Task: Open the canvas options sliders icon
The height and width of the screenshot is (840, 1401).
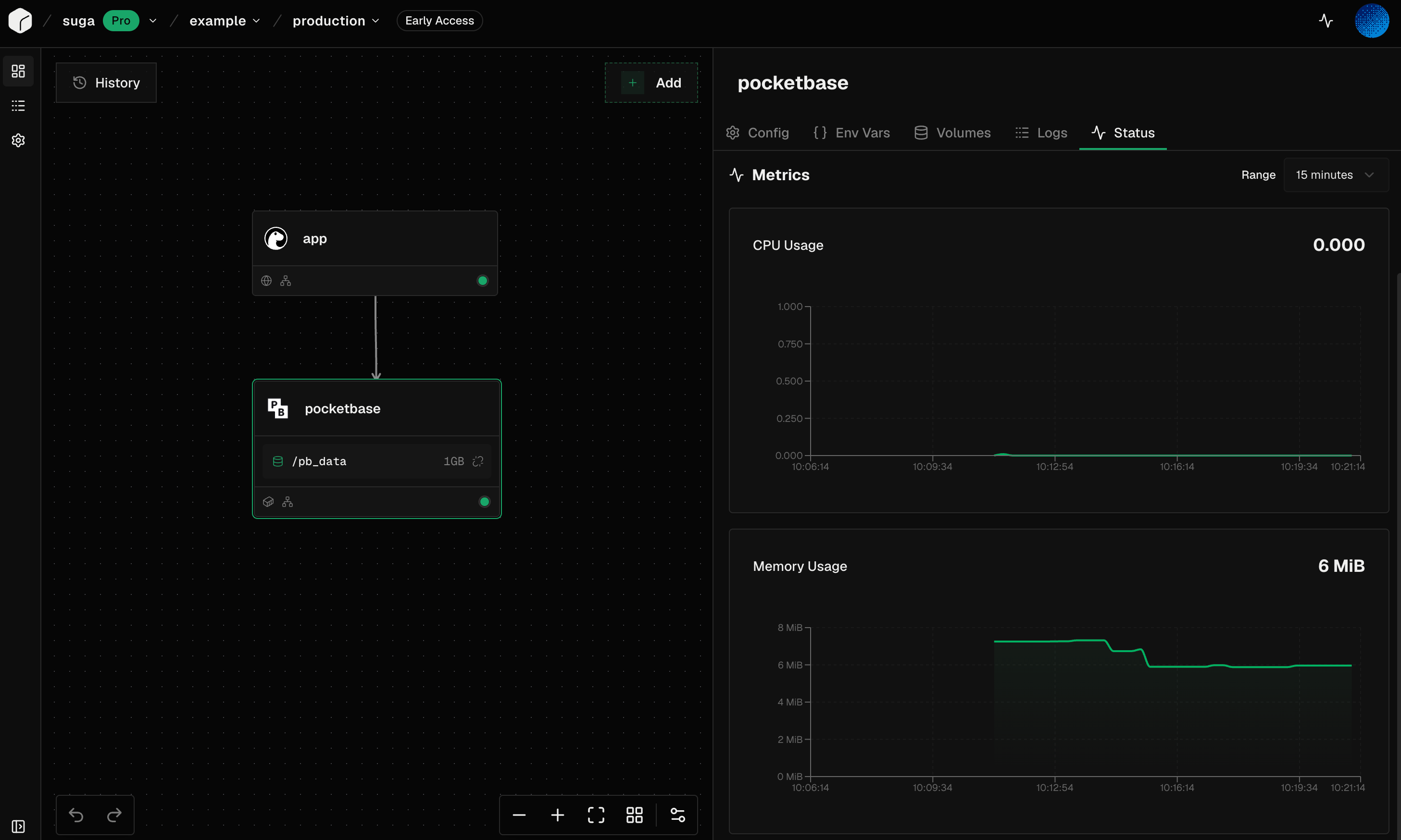Action: pos(678,815)
